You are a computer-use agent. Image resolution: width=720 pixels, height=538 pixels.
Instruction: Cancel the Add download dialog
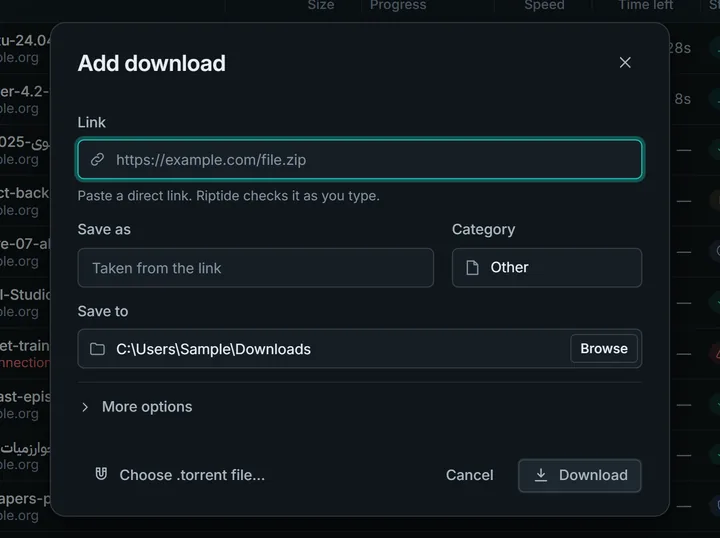pyautogui.click(x=469, y=475)
